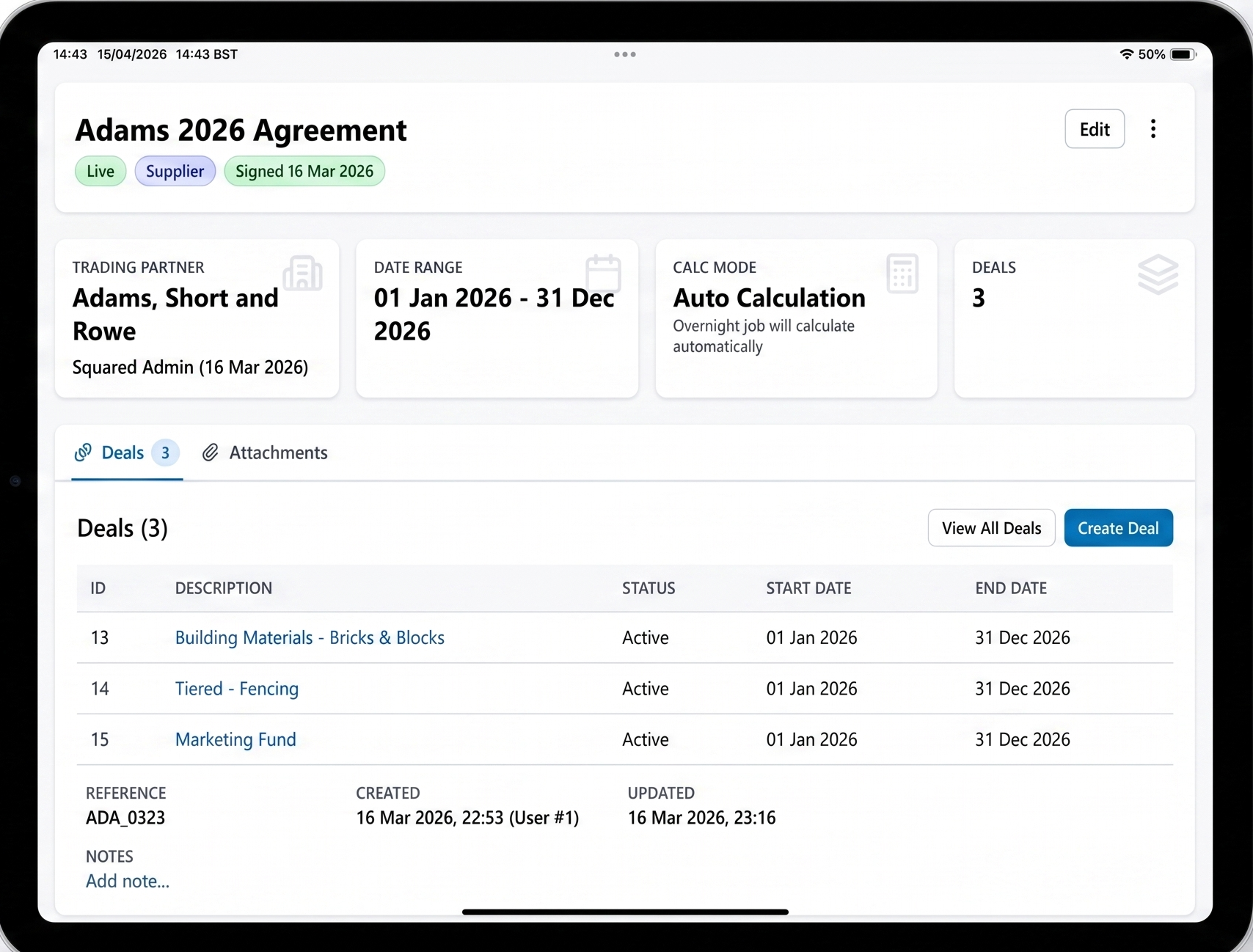Click the paperclip icon beside Attachments
The width and height of the screenshot is (1253, 952).
(x=211, y=453)
